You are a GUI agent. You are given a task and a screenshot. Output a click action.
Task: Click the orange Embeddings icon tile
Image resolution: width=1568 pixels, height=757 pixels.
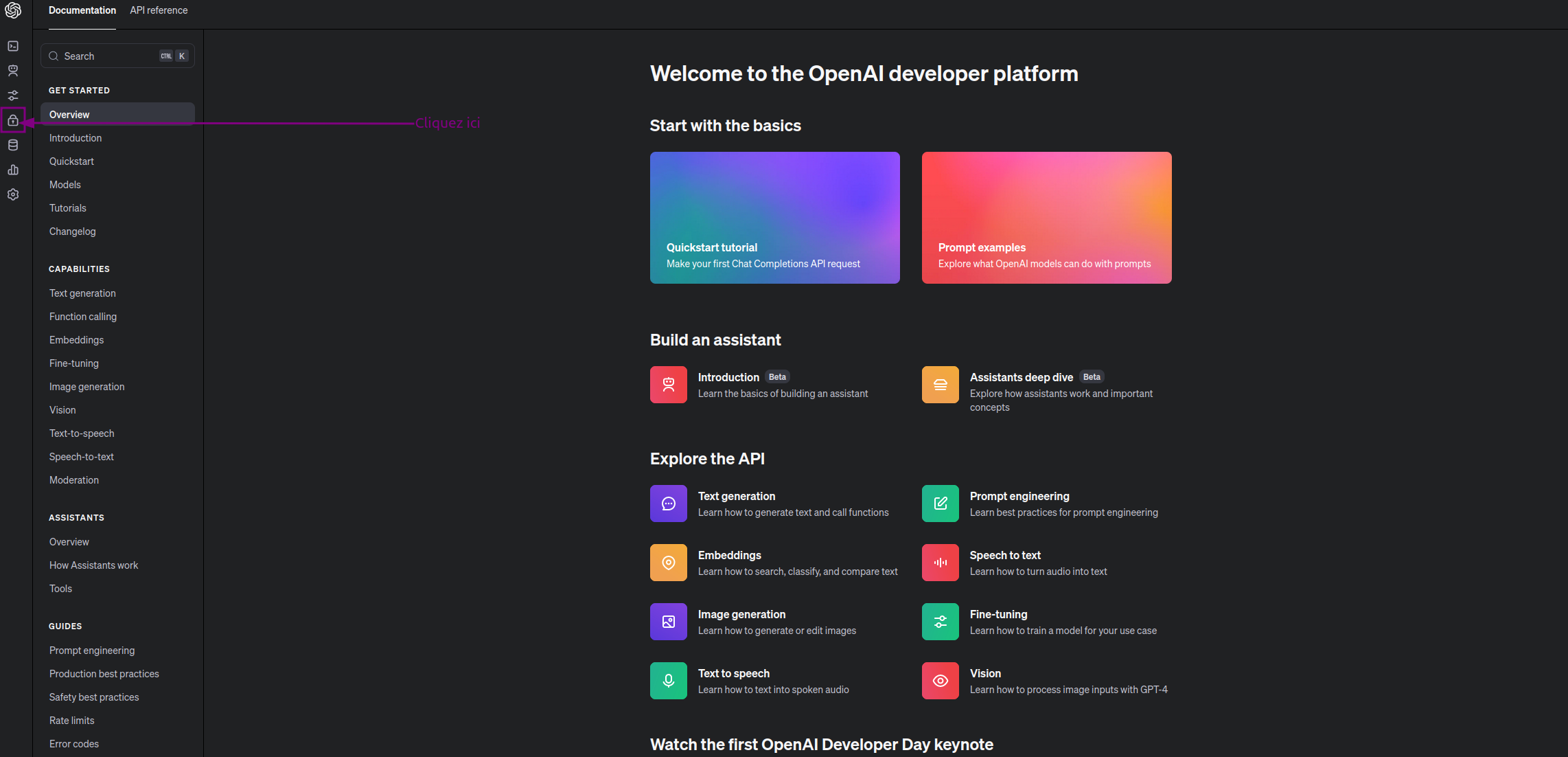click(x=668, y=563)
